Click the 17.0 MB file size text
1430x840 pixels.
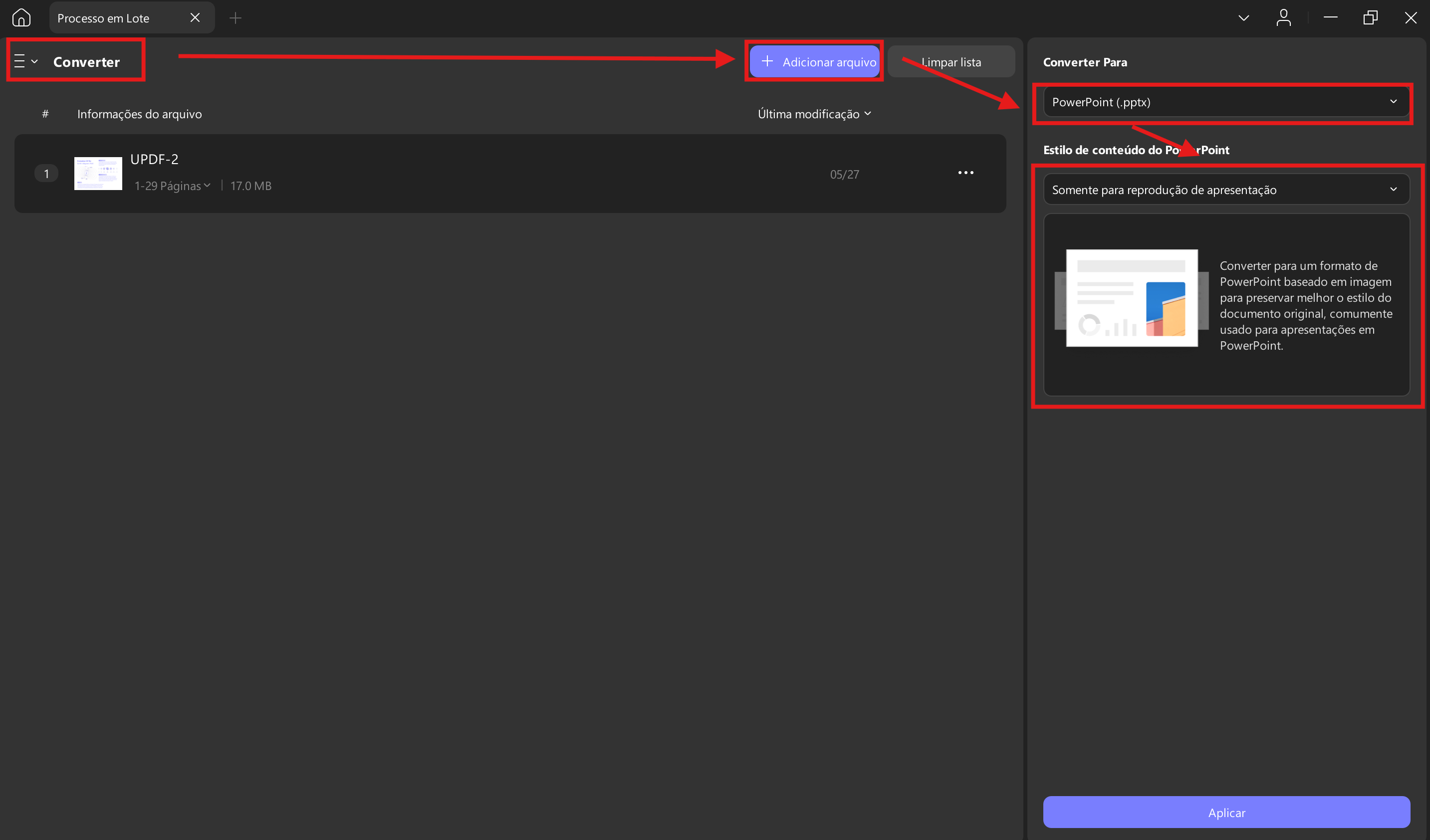[251, 186]
